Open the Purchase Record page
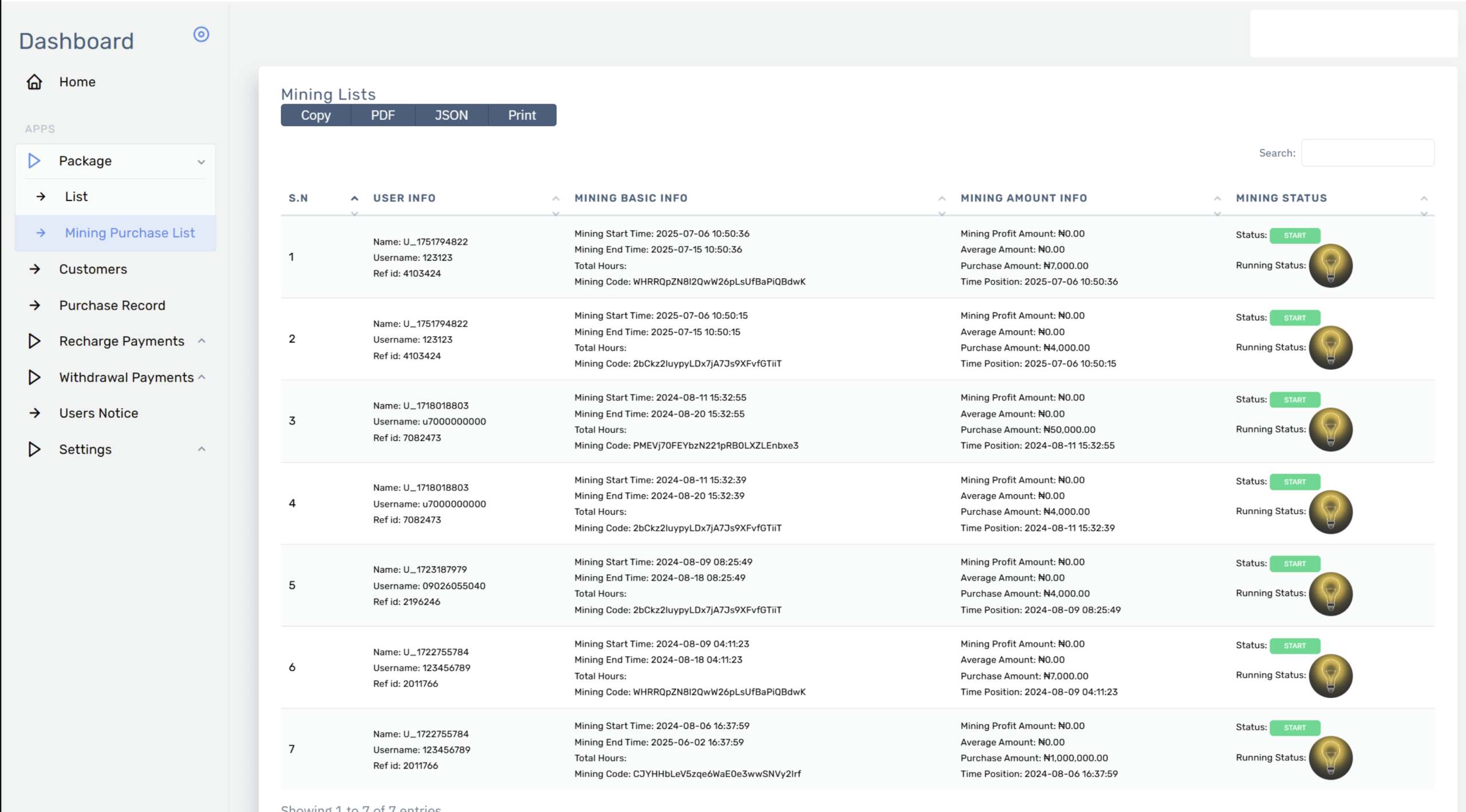Image resolution: width=1466 pixels, height=812 pixels. (112, 305)
